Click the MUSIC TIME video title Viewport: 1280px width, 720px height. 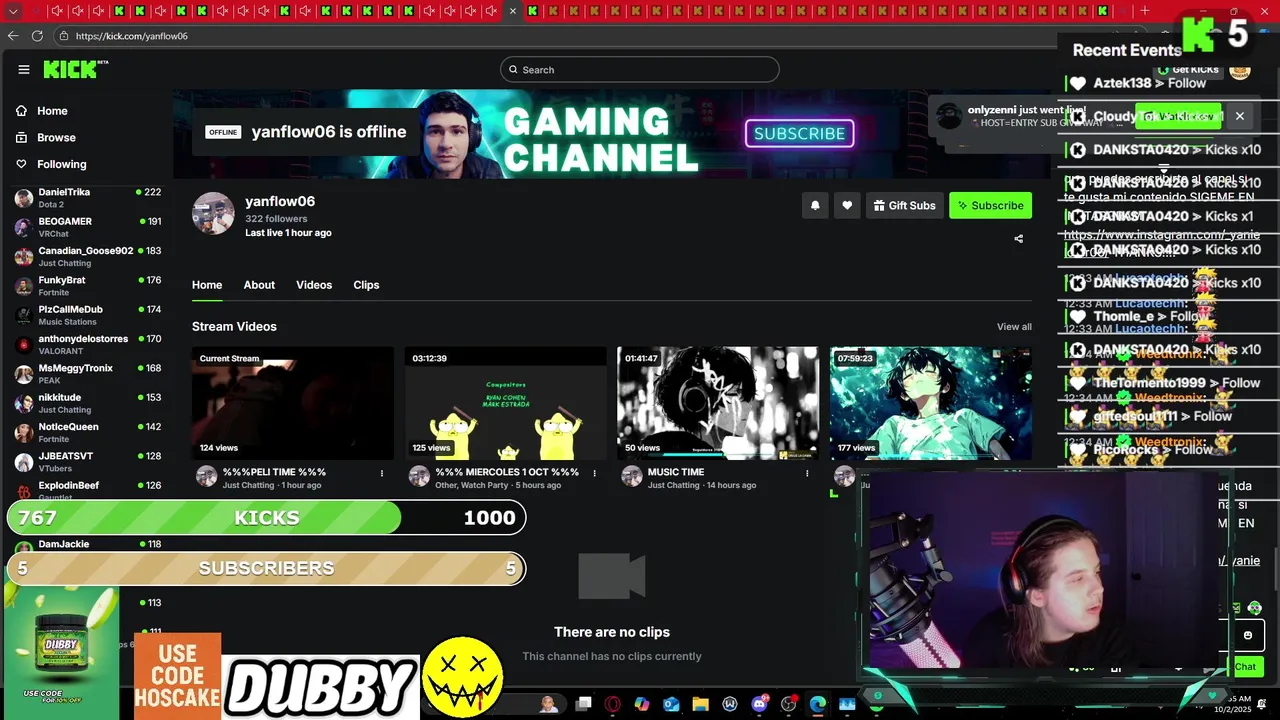[676, 472]
